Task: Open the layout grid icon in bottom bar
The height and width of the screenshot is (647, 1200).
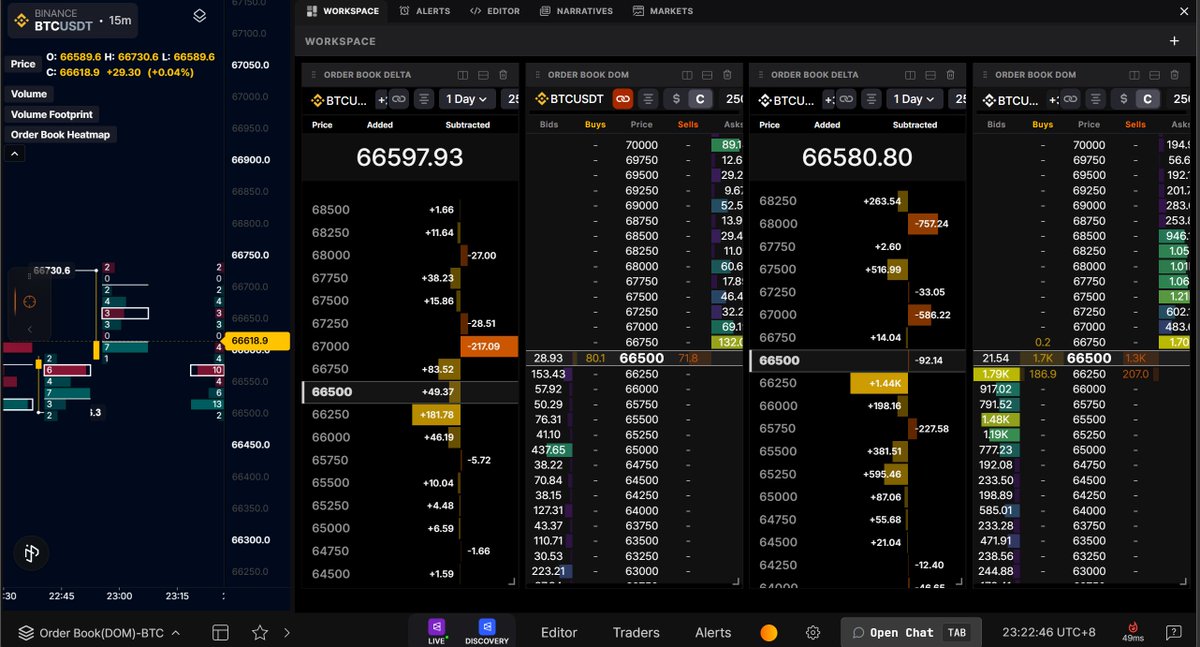Action: coord(220,632)
